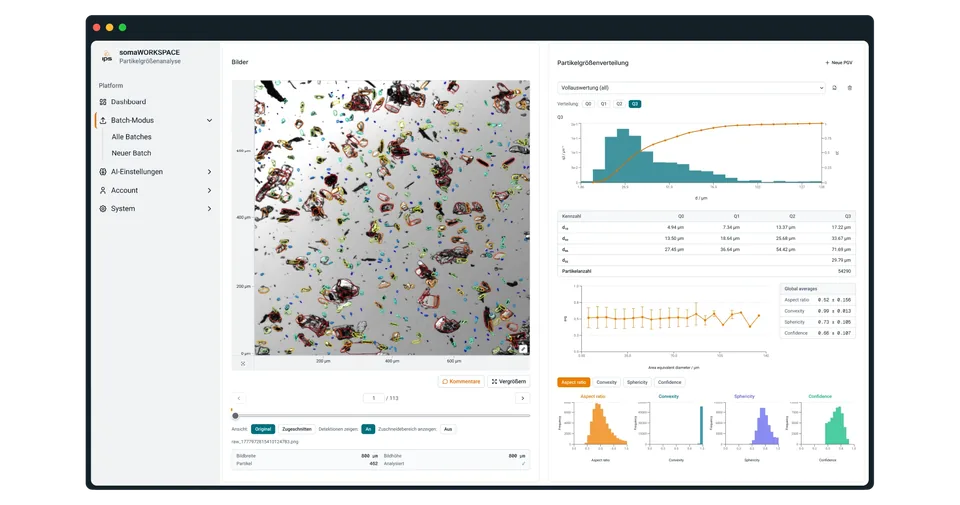
Task: Toggle Zuschneidebereich anzeigen 'Aus' switch
Action: [448, 429]
